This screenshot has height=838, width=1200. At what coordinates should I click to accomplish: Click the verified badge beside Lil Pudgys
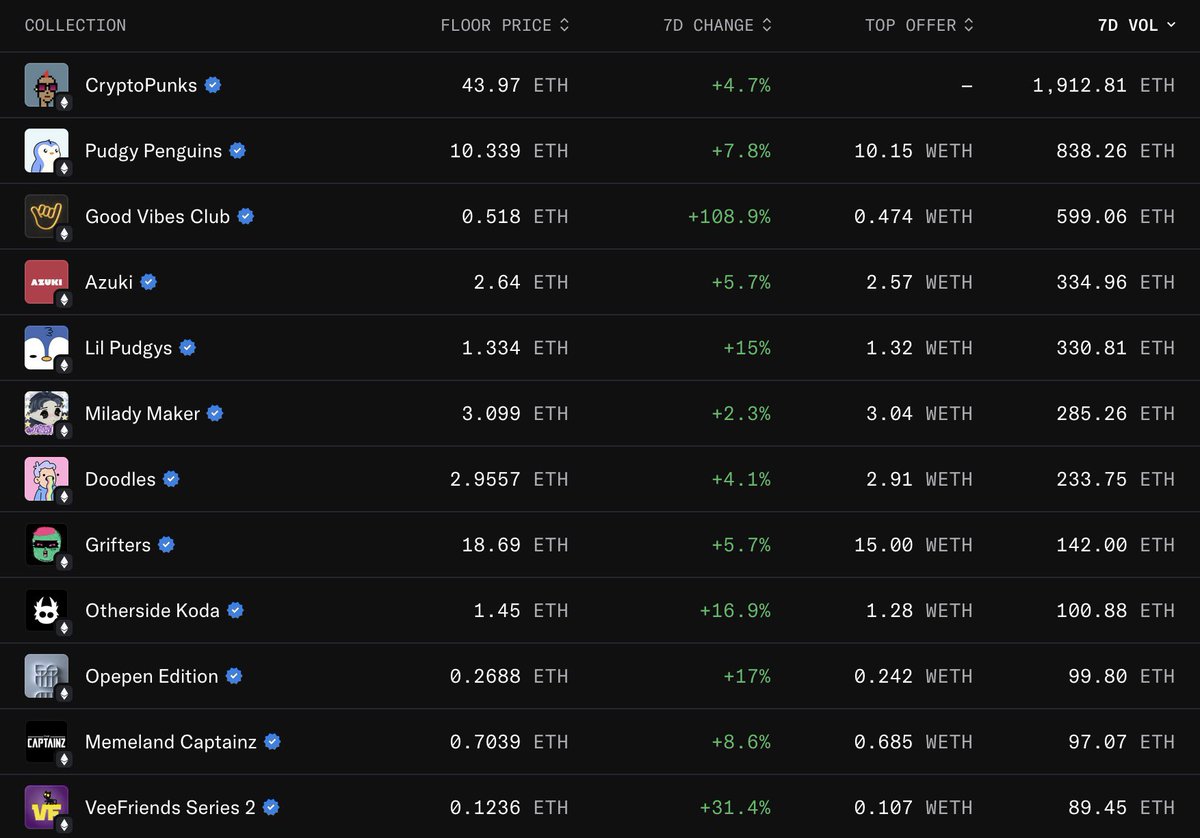click(188, 348)
